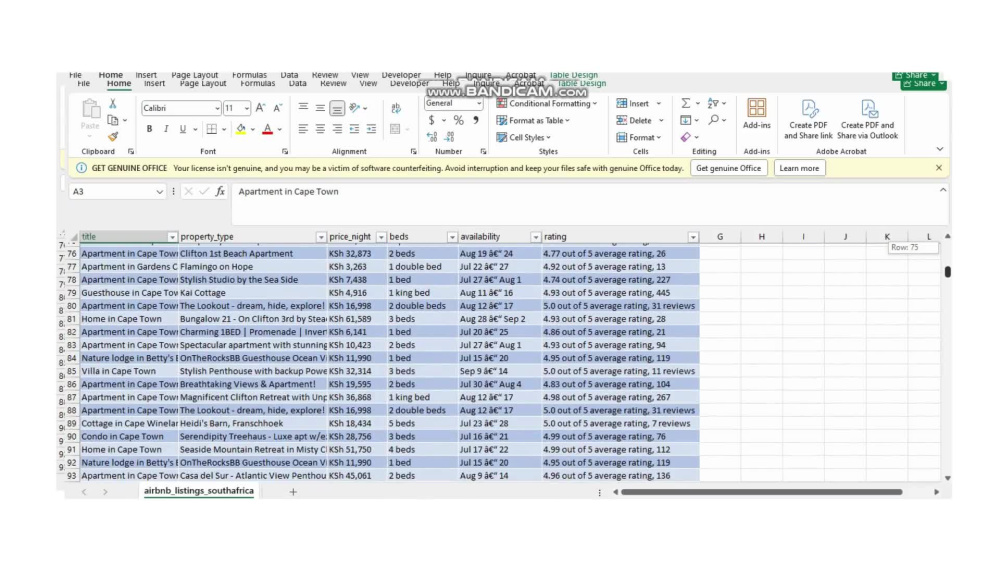
Task: Apply yellow Fill Color swatch
Action: click(241, 129)
